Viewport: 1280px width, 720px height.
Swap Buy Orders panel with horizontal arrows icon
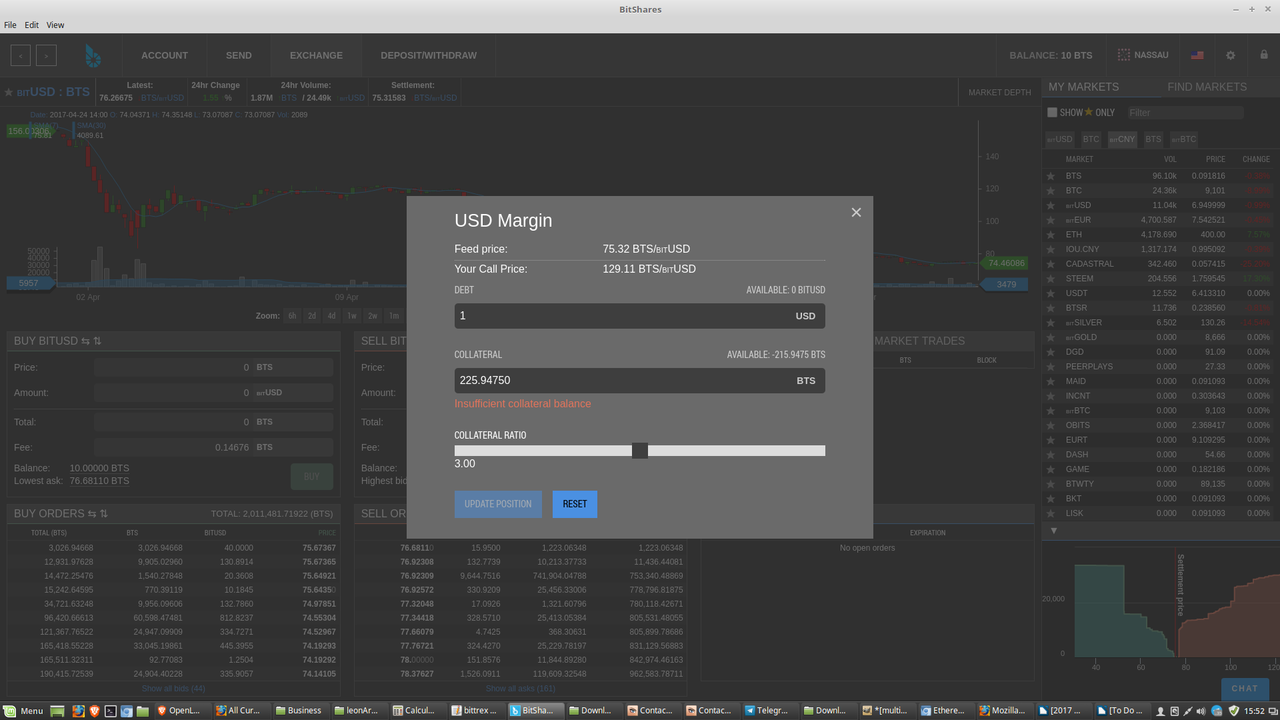[92, 514]
